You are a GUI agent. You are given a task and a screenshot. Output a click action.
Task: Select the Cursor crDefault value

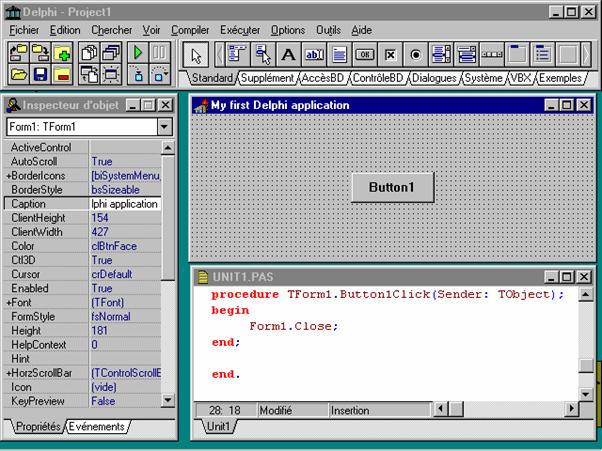(x=125, y=274)
